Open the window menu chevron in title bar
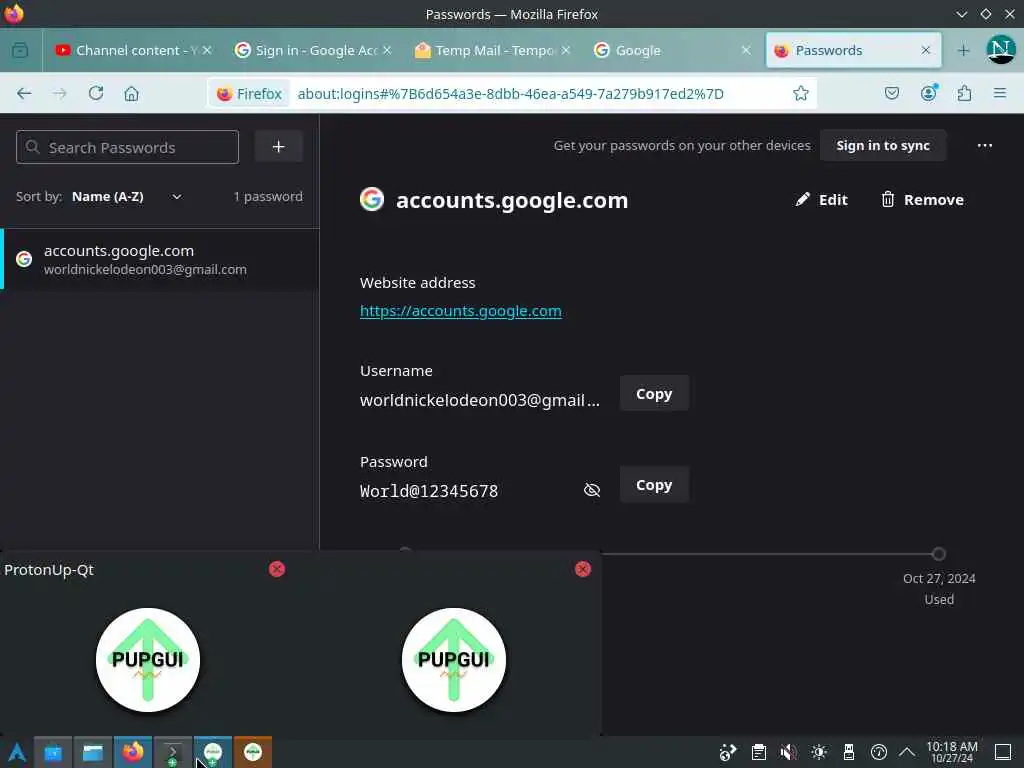Viewport: 1024px width, 768px height. pyautogui.click(x=961, y=14)
